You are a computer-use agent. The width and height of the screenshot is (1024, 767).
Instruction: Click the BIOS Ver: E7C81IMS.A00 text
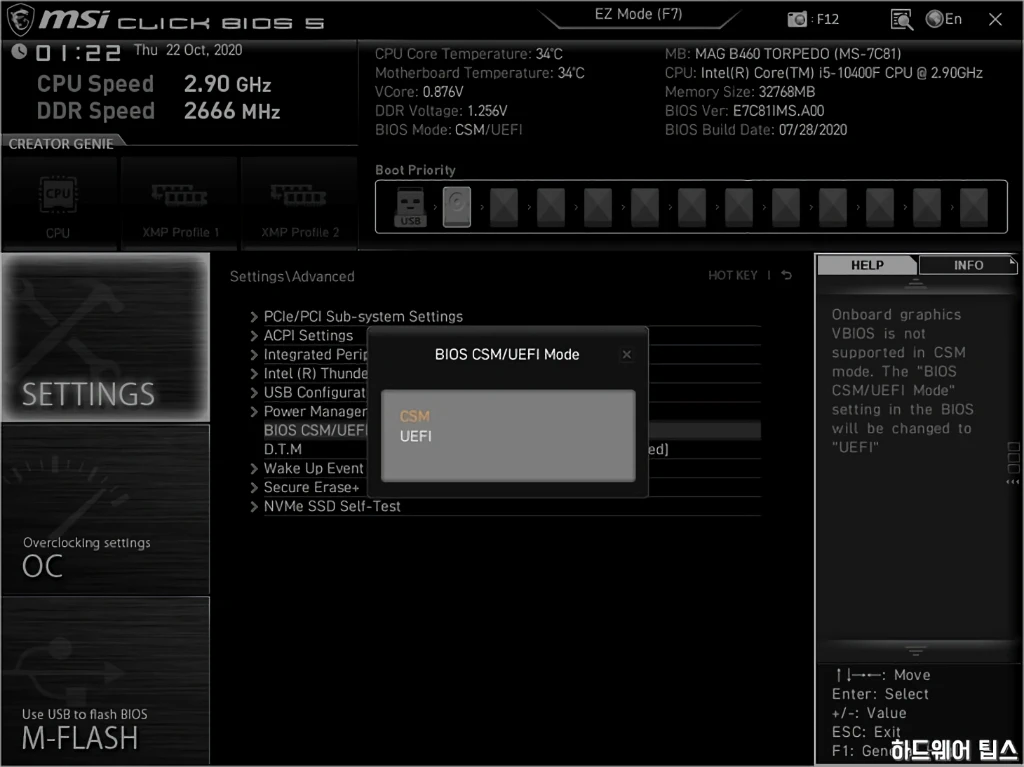click(x=744, y=111)
